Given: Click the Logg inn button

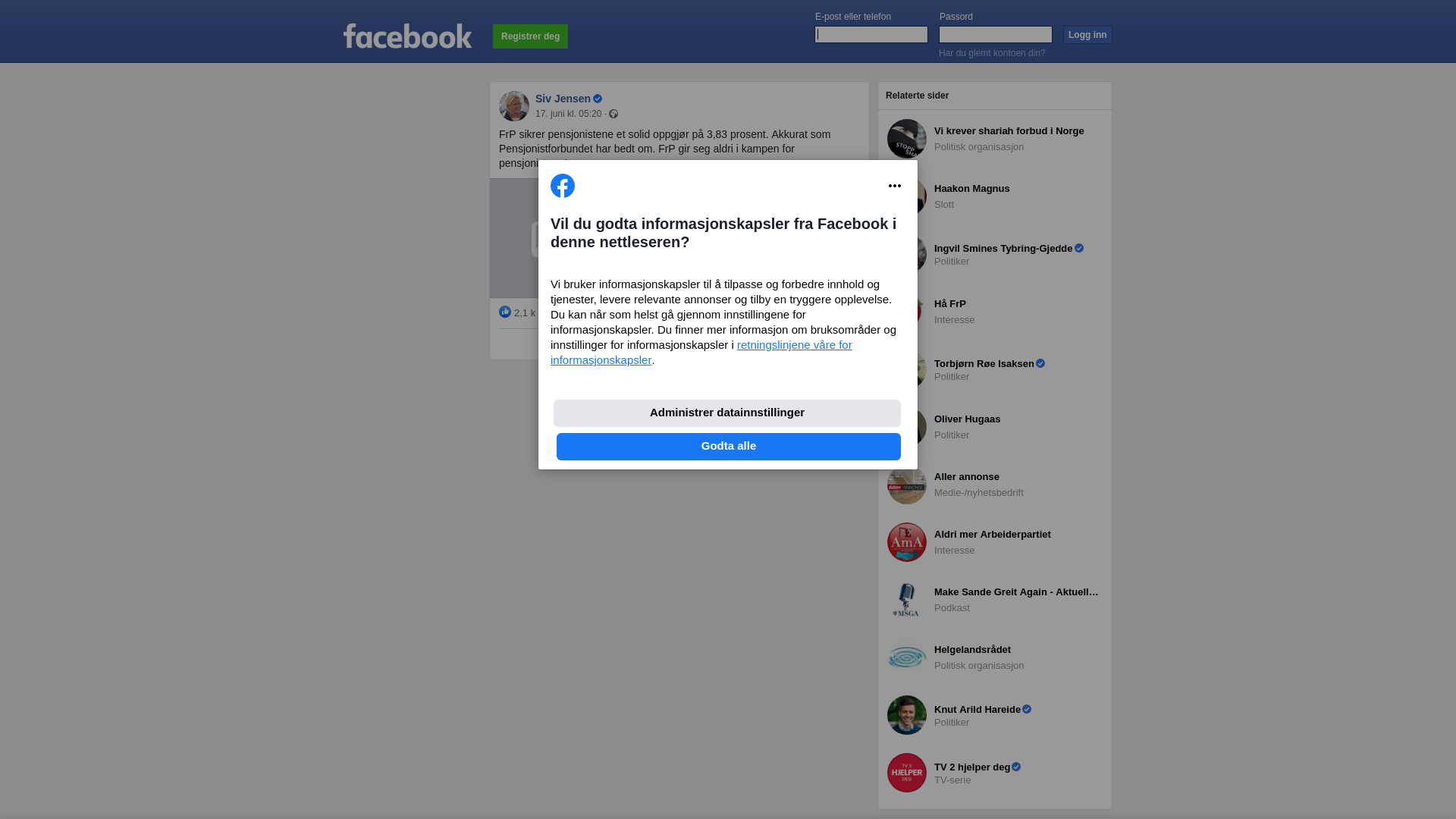Looking at the screenshot, I should 1087,35.
